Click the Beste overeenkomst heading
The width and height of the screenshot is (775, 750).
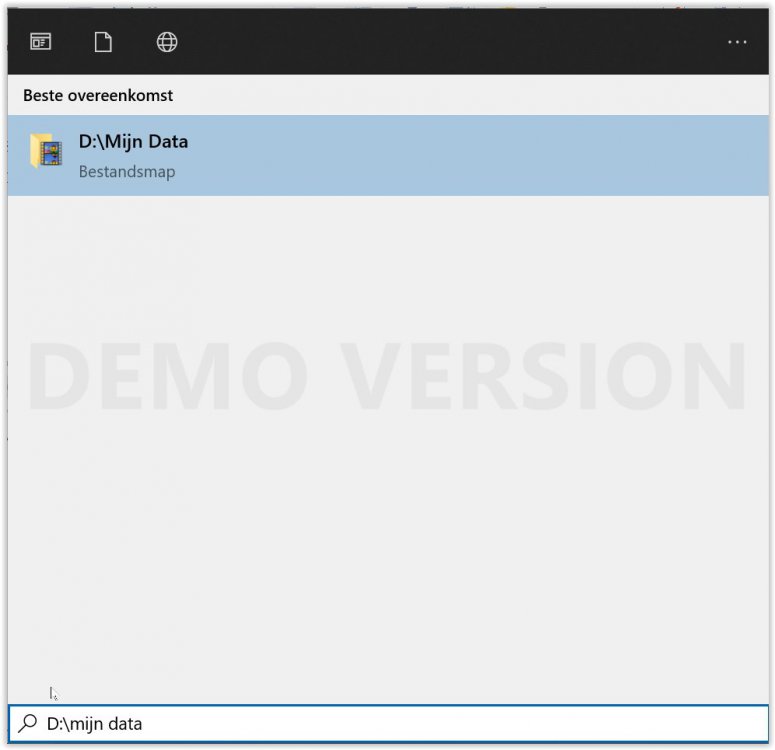98,95
